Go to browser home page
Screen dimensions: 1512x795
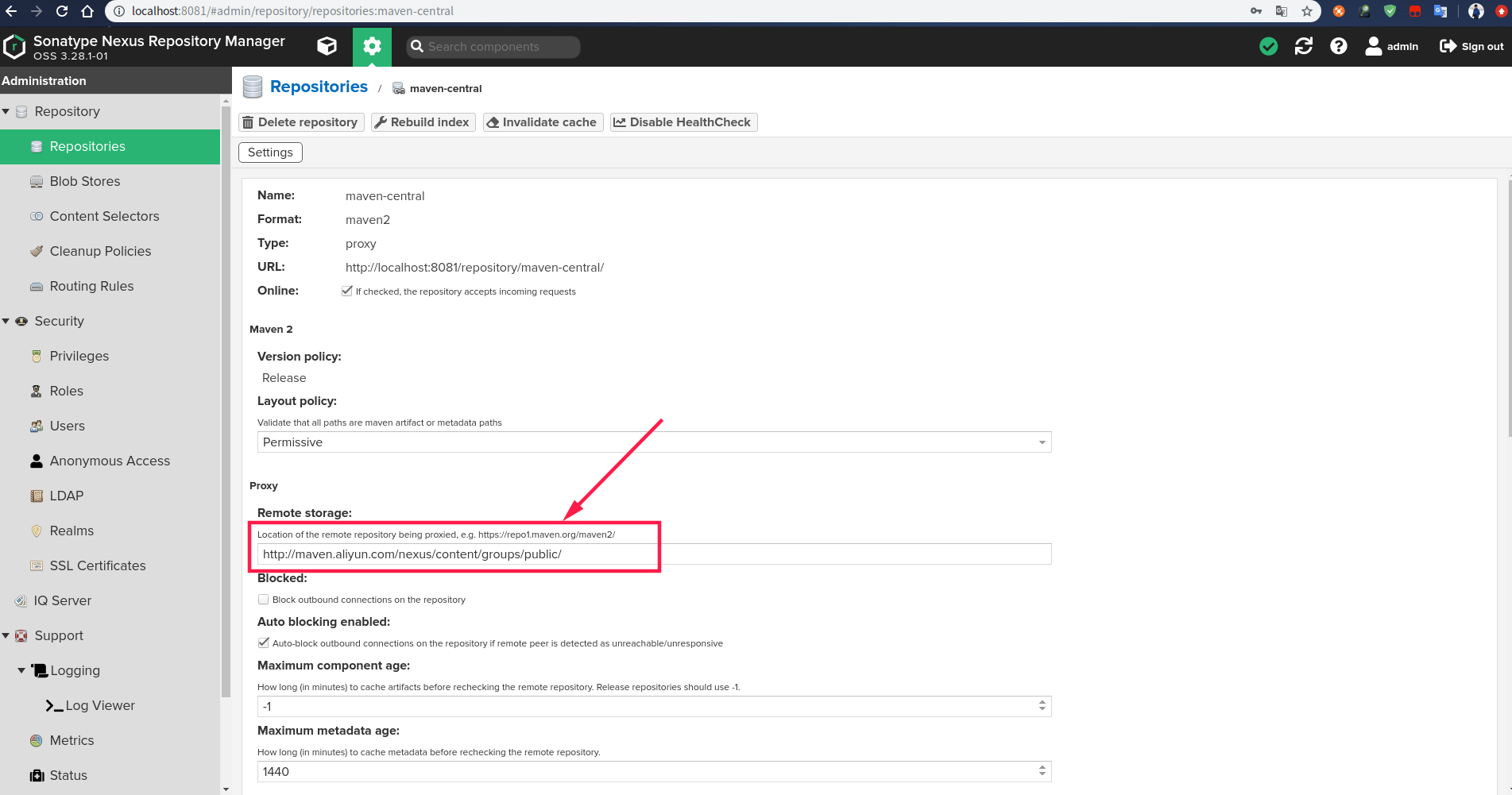coord(87,11)
